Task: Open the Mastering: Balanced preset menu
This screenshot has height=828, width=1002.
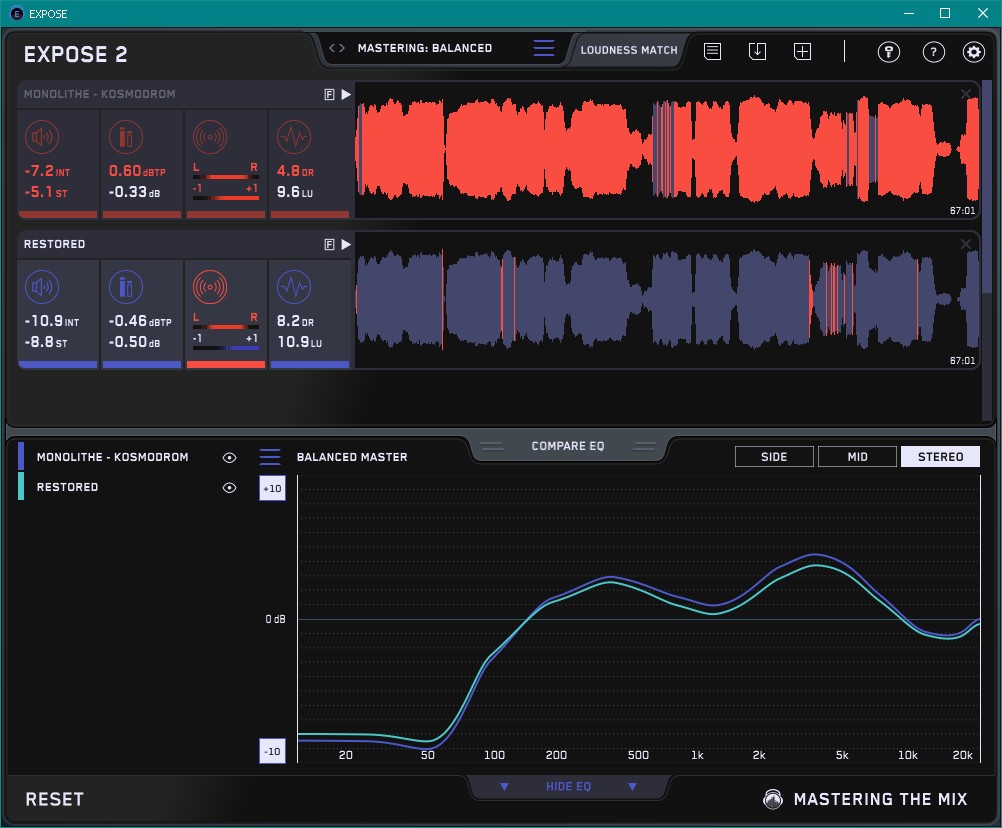Action: point(543,48)
